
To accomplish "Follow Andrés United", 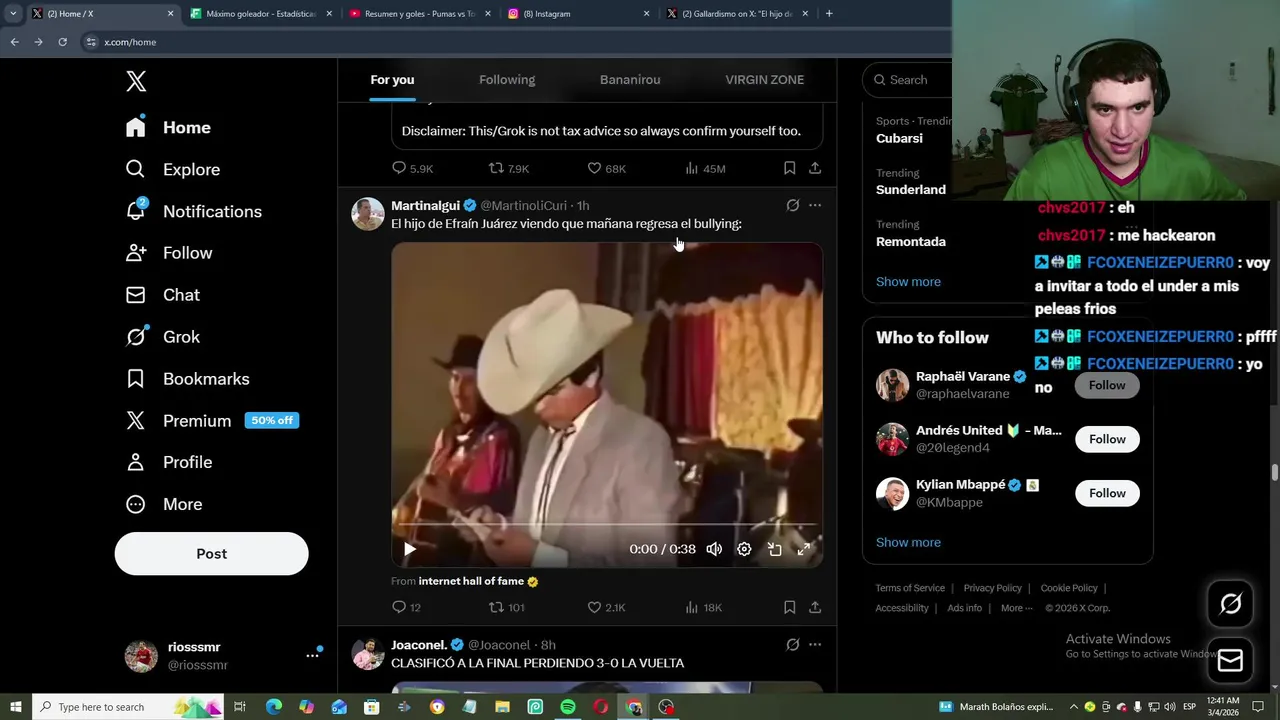I will tap(1107, 439).
